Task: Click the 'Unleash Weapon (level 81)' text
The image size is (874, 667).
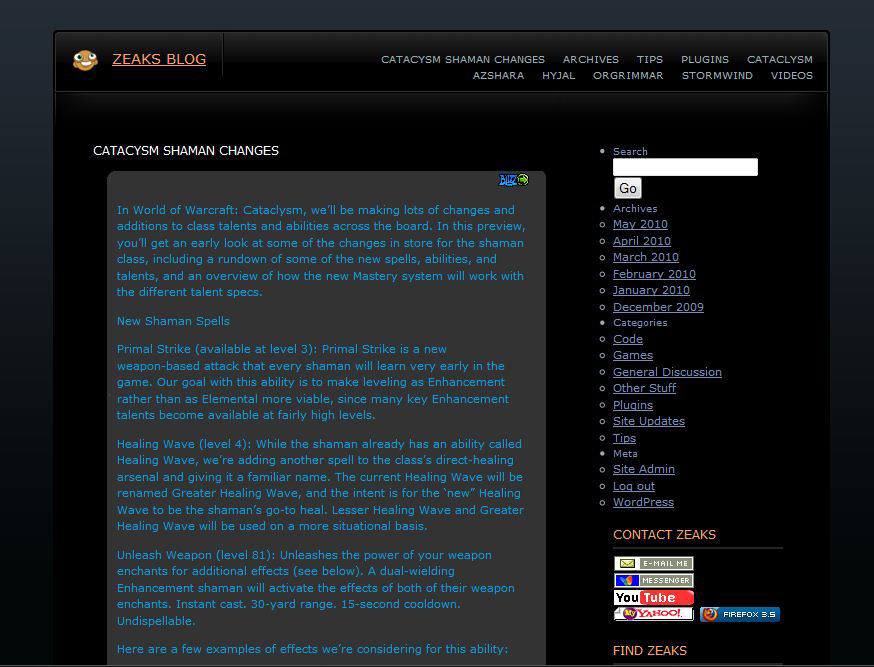Action: pyautogui.click(x=196, y=555)
